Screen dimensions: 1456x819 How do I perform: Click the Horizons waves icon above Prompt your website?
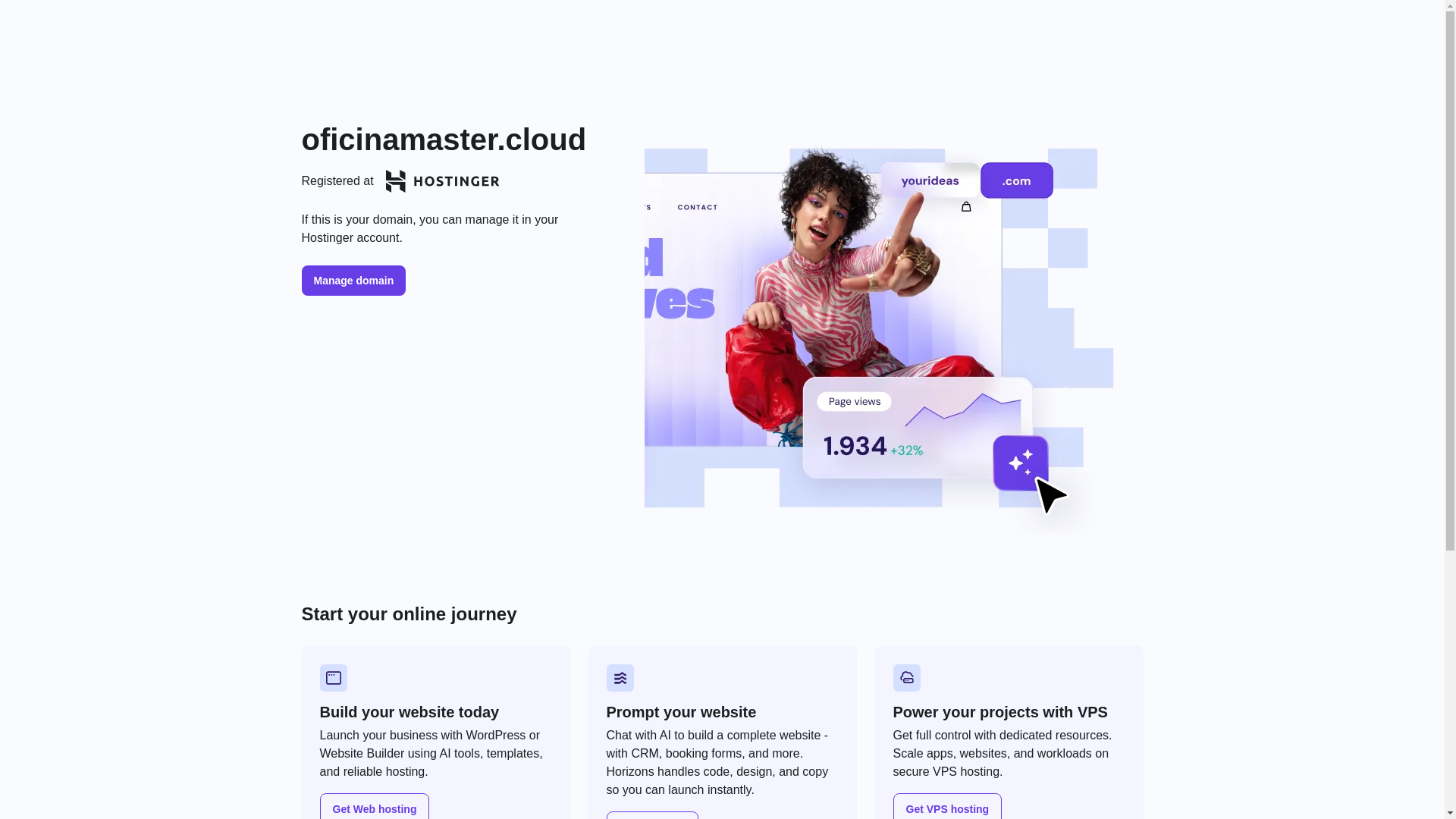tap(620, 678)
